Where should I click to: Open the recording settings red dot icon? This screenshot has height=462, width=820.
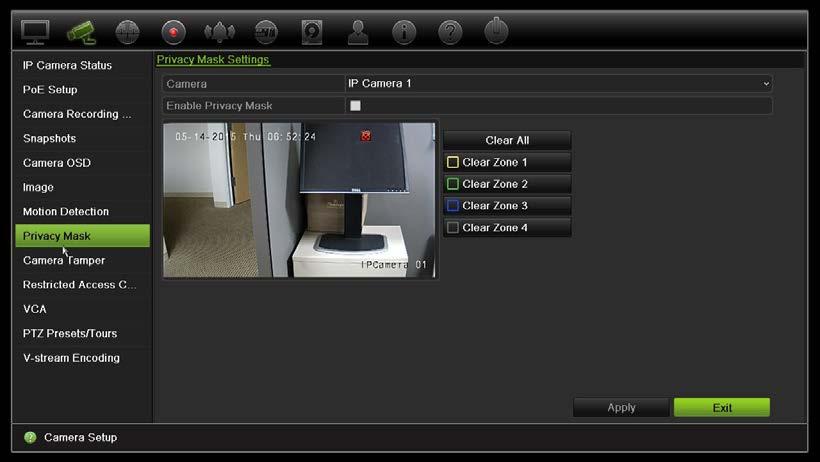[x=173, y=32]
